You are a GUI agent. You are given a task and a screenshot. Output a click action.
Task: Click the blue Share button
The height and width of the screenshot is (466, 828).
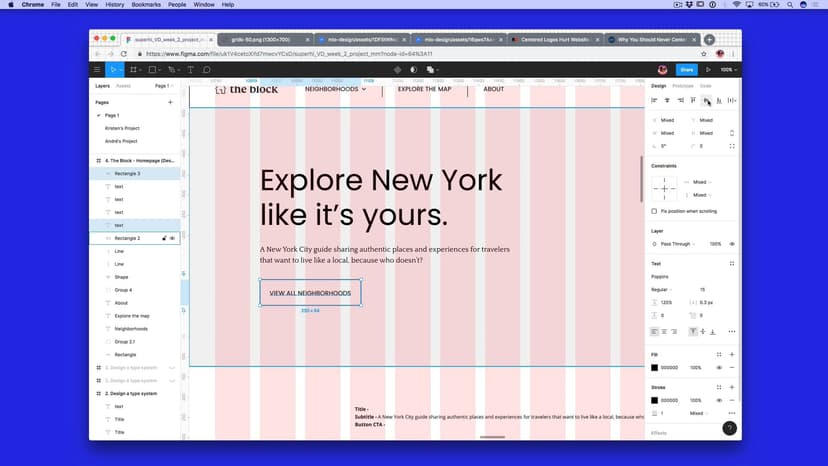click(x=686, y=70)
